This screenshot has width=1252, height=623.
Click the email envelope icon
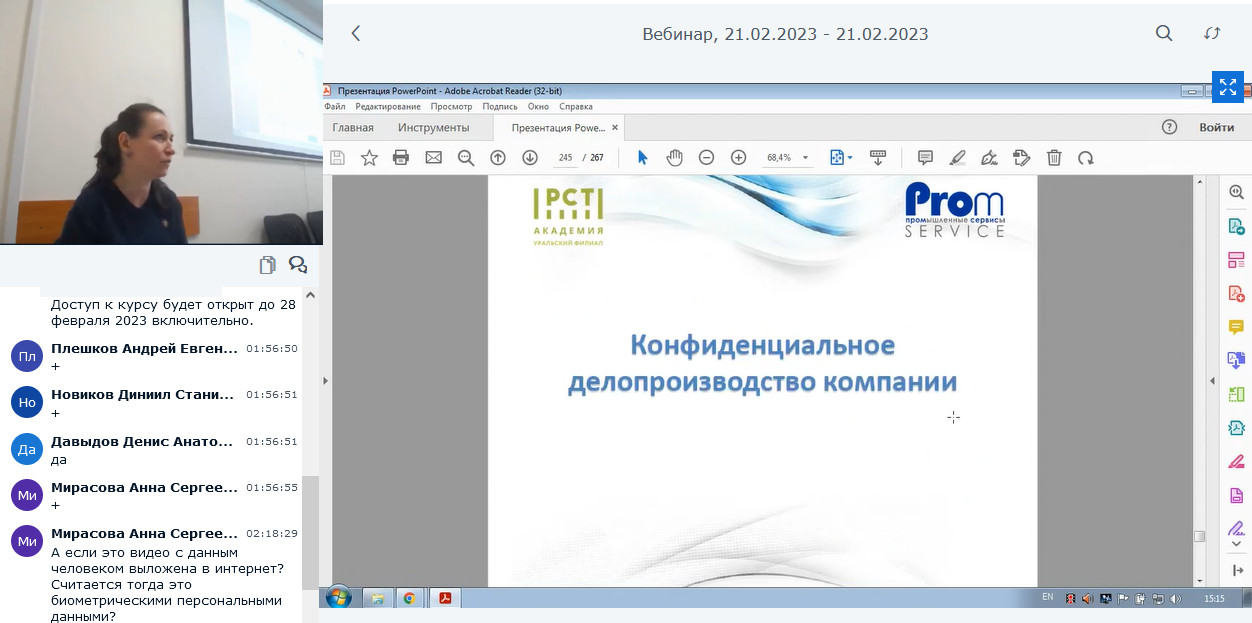pyautogui.click(x=433, y=158)
